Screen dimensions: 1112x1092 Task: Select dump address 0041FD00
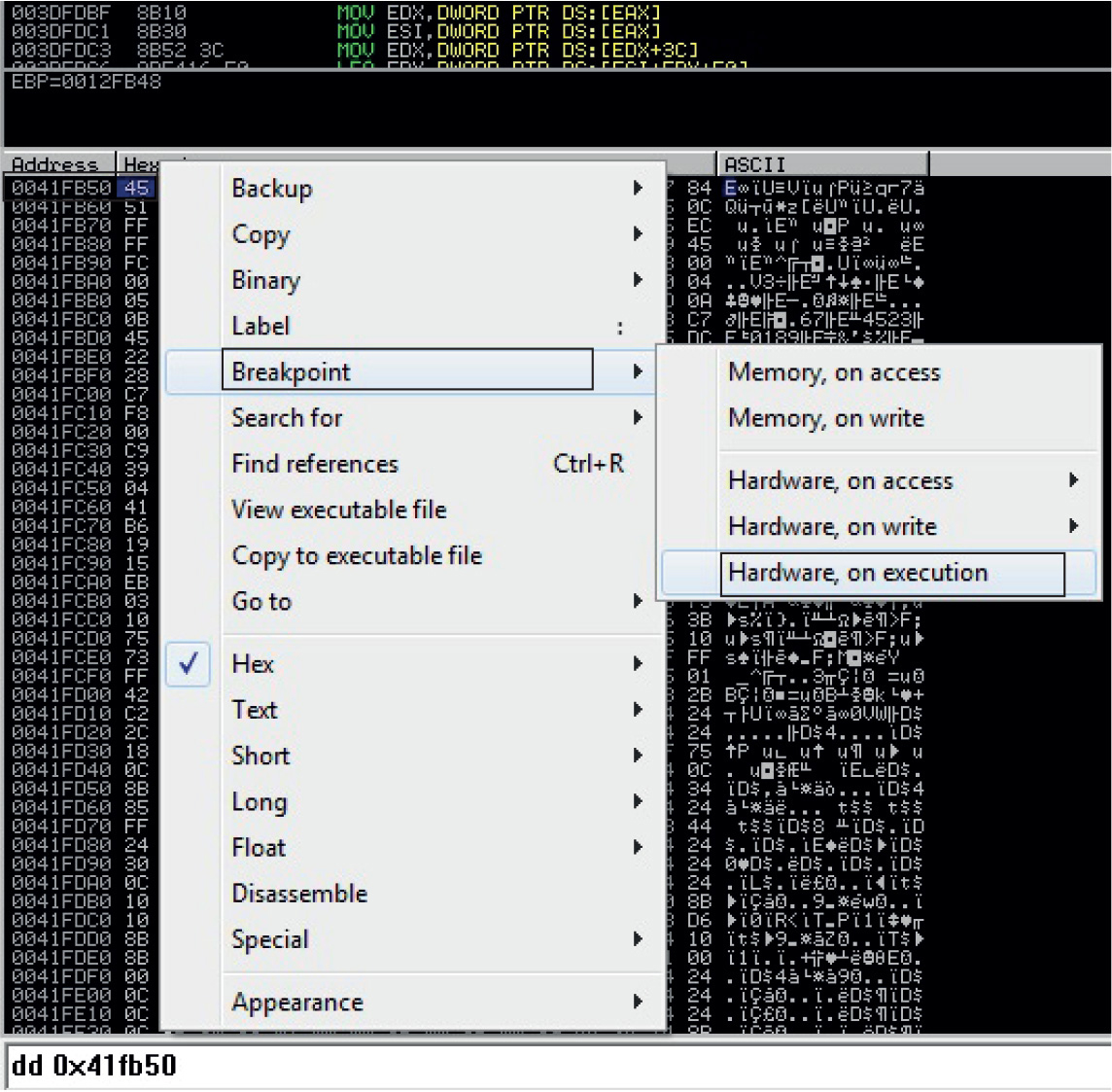[x=61, y=694]
